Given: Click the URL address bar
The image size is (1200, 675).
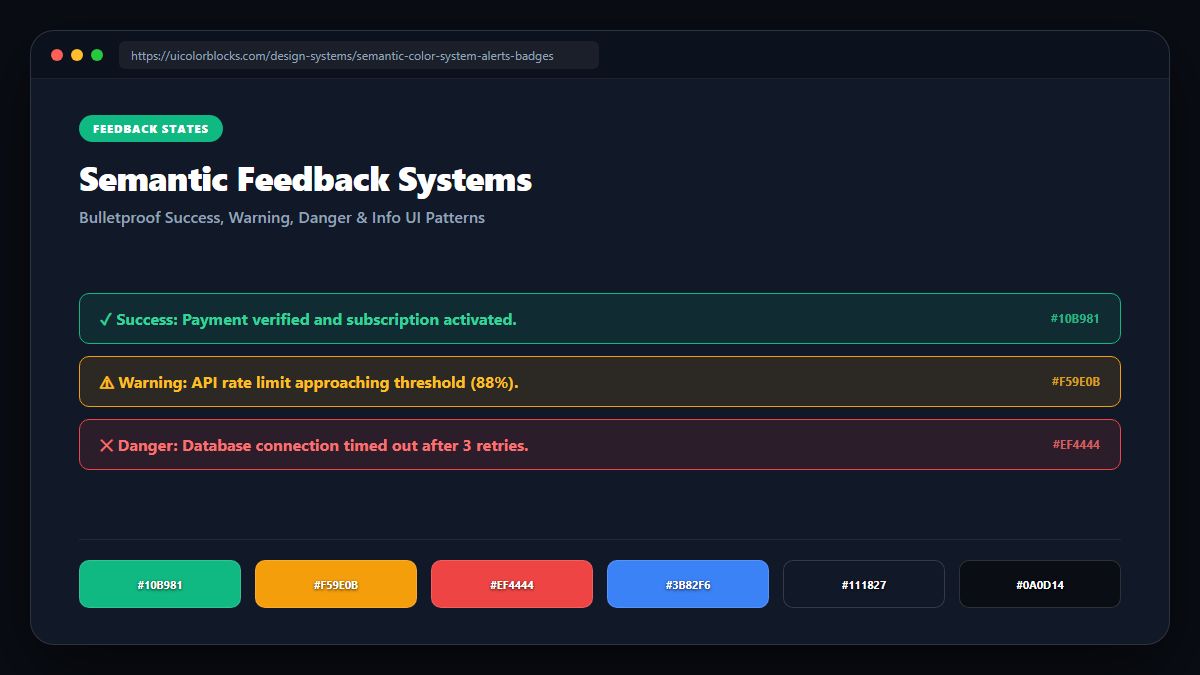Looking at the screenshot, I should coord(358,56).
